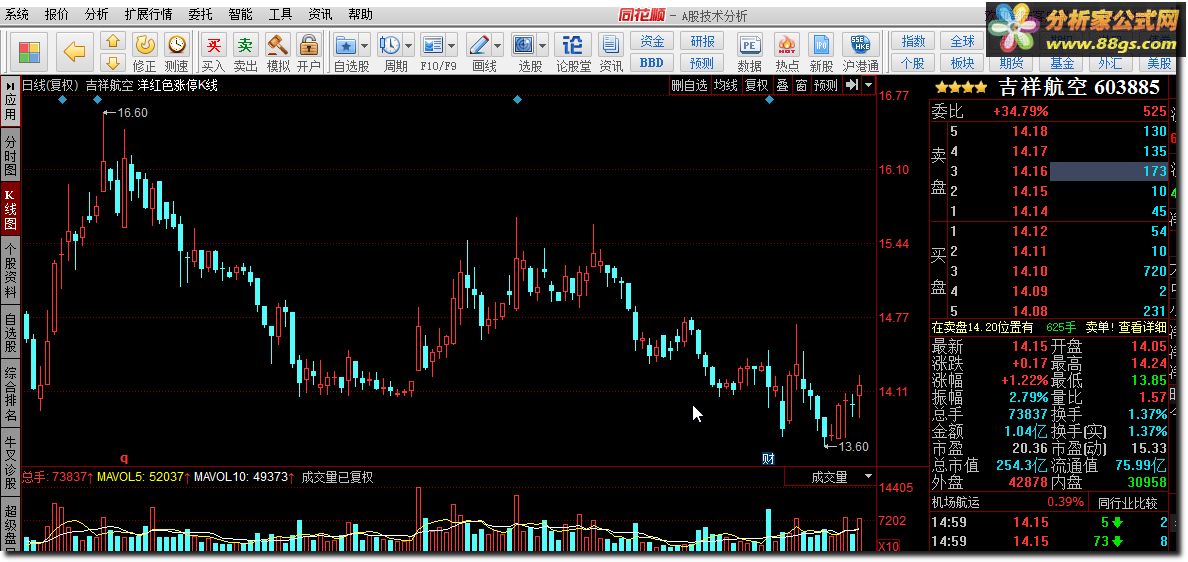Expand the F10/F9 dropdown arrow
This screenshot has width=1188, height=562.
pyautogui.click(x=452, y=44)
